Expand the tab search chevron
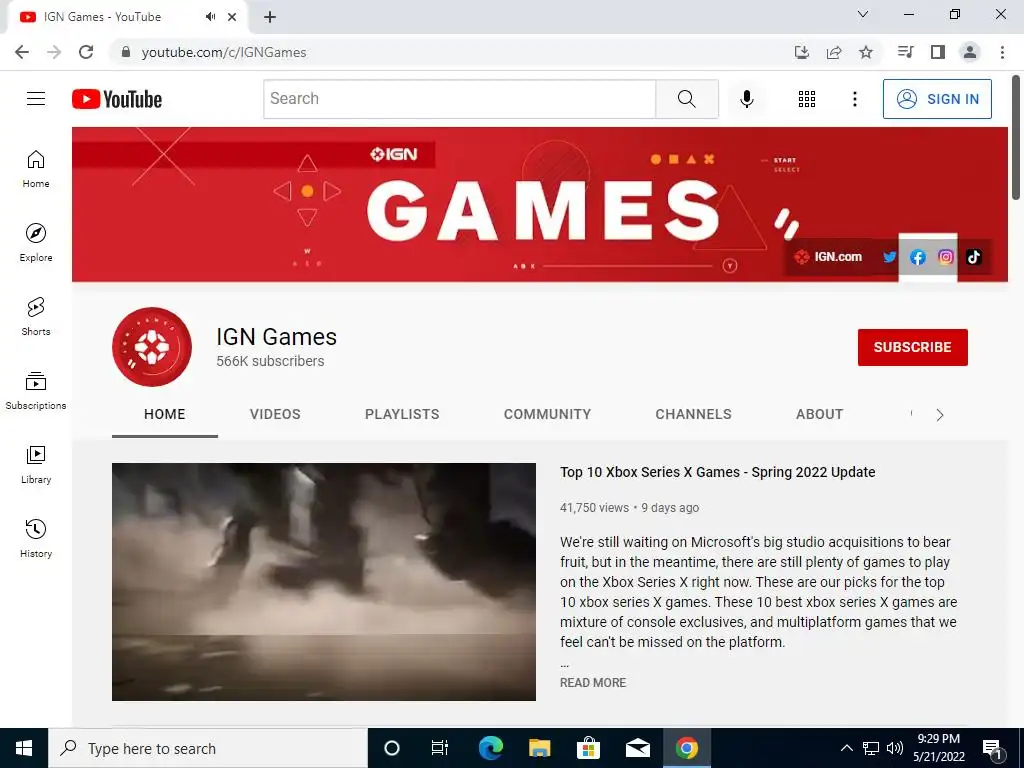This screenshot has height=768, width=1024. click(863, 14)
